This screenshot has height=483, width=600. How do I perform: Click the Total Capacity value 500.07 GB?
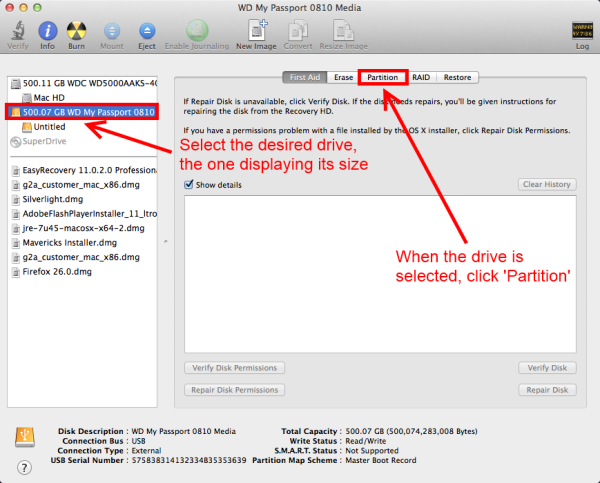coord(411,431)
